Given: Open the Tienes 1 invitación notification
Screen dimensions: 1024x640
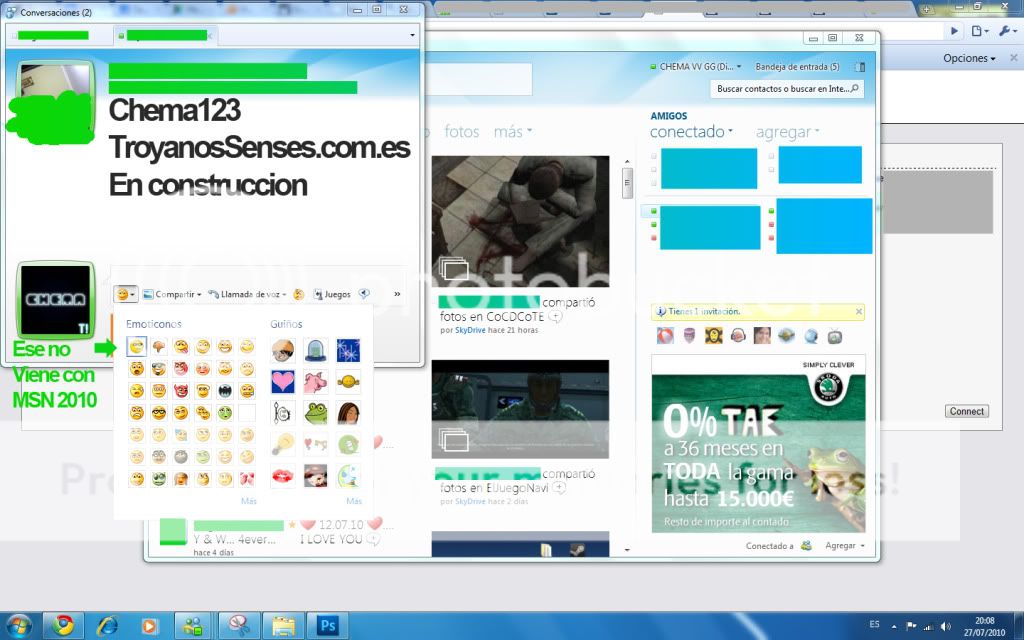Looking at the screenshot, I should pyautogui.click(x=704, y=312).
